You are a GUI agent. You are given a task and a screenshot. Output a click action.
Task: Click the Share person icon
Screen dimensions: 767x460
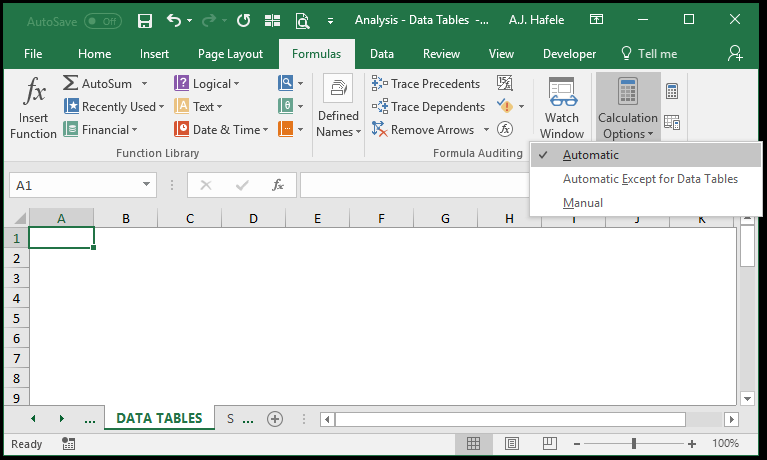735,53
